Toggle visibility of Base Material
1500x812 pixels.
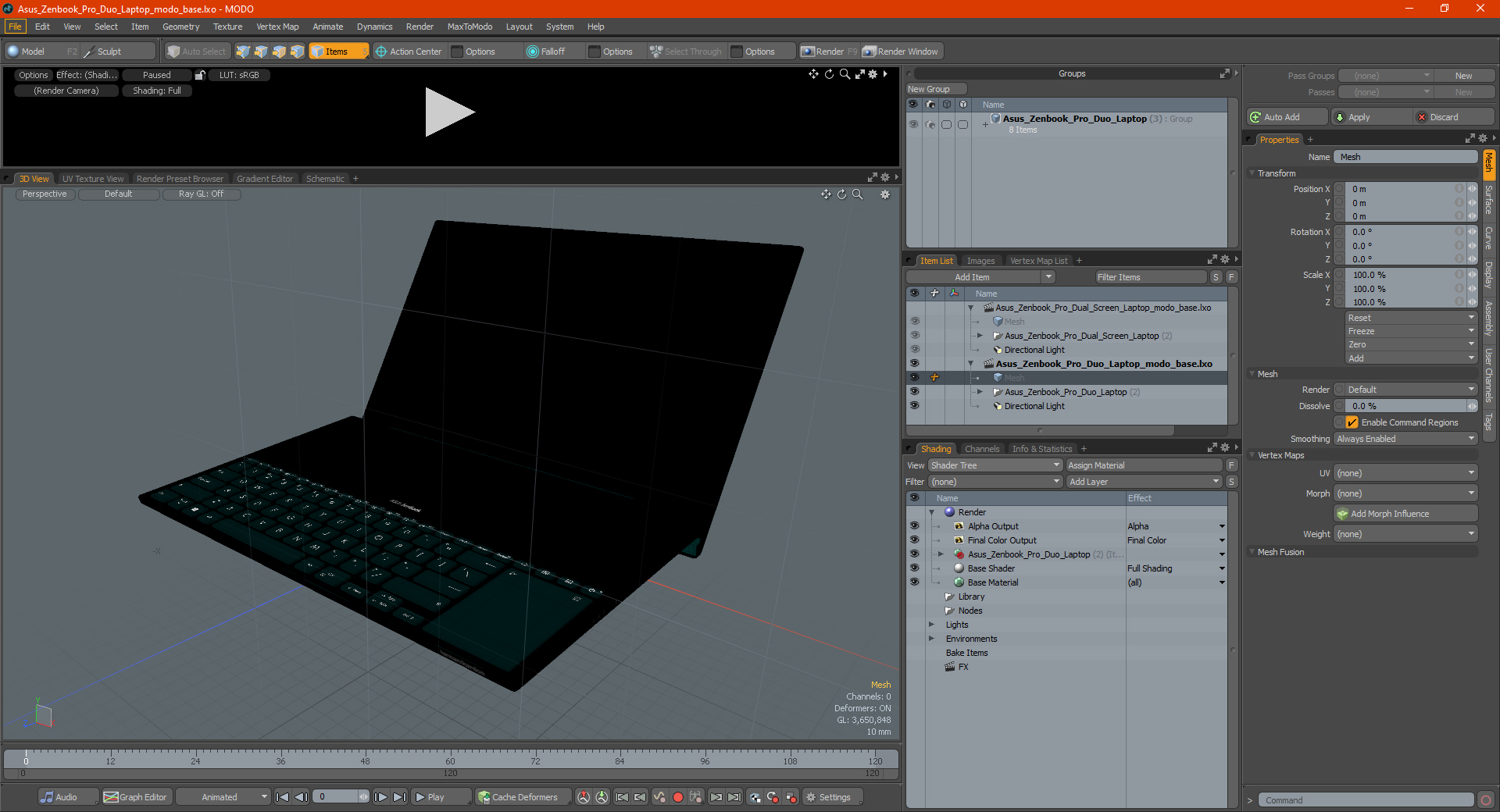coord(914,582)
